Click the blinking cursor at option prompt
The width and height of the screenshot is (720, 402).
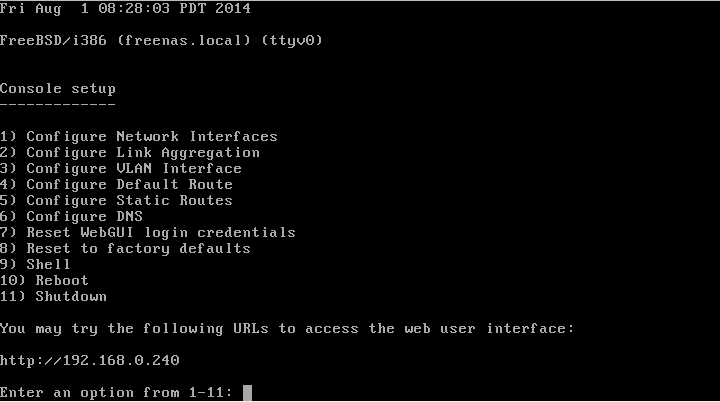pyautogui.click(x=248, y=393)
